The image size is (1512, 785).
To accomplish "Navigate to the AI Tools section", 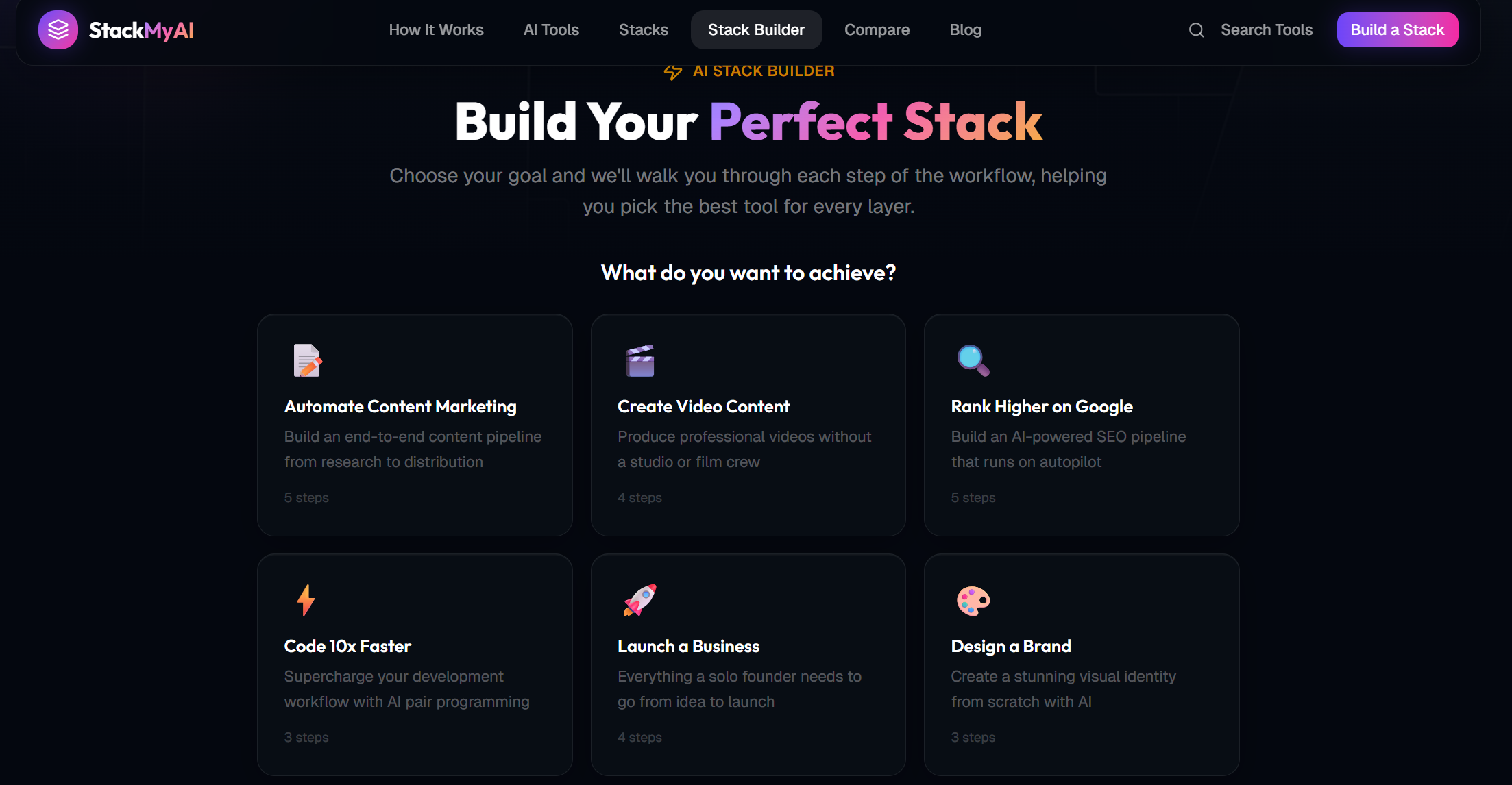I will (x=551, y=29).
